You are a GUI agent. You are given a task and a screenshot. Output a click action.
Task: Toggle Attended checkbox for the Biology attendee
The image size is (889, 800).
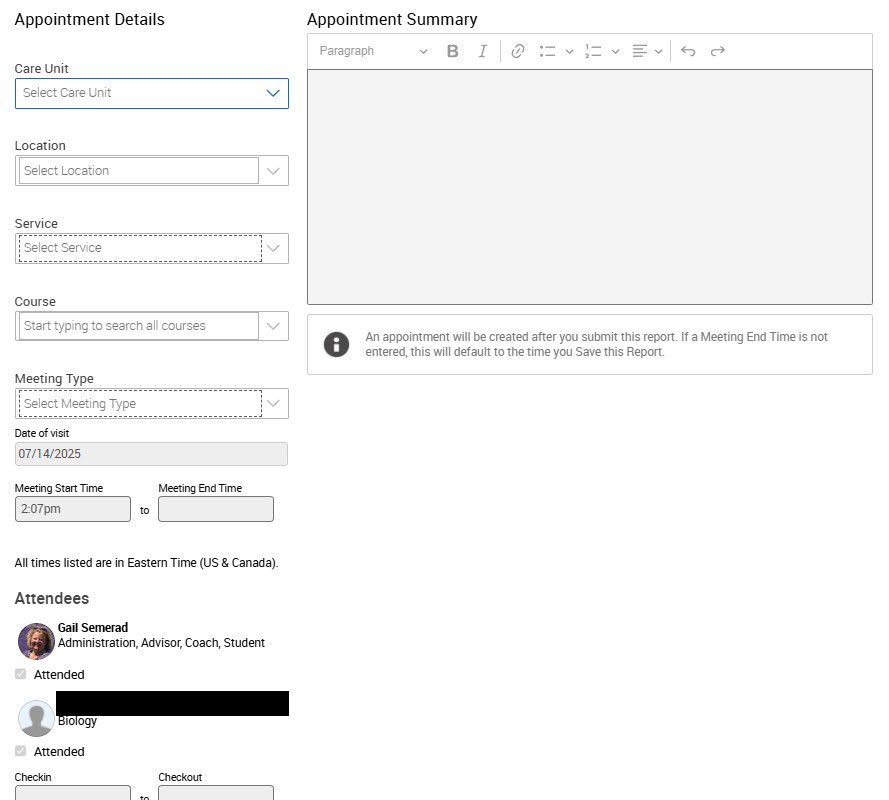click(21, 751)
